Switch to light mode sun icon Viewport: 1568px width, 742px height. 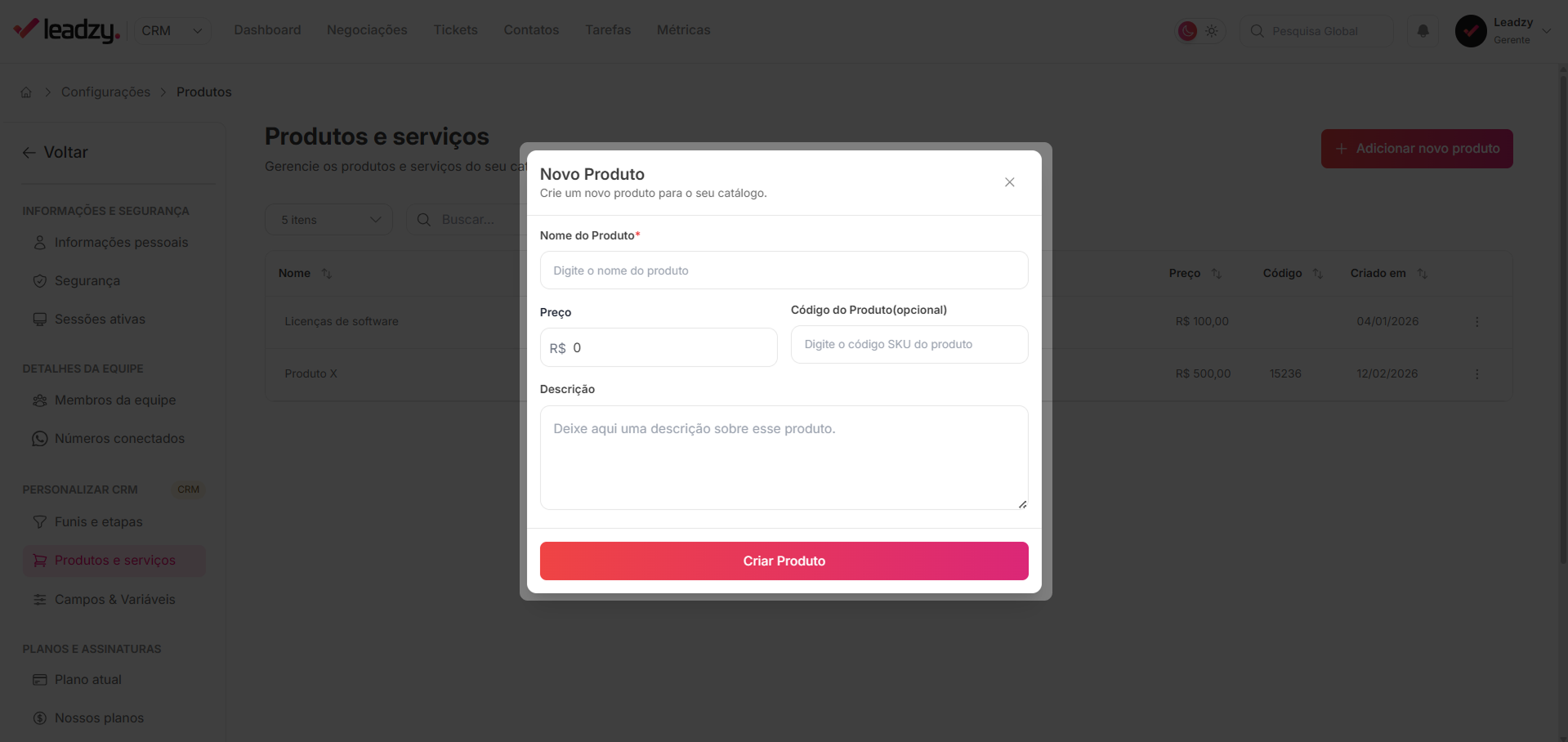coord(1212,31)
